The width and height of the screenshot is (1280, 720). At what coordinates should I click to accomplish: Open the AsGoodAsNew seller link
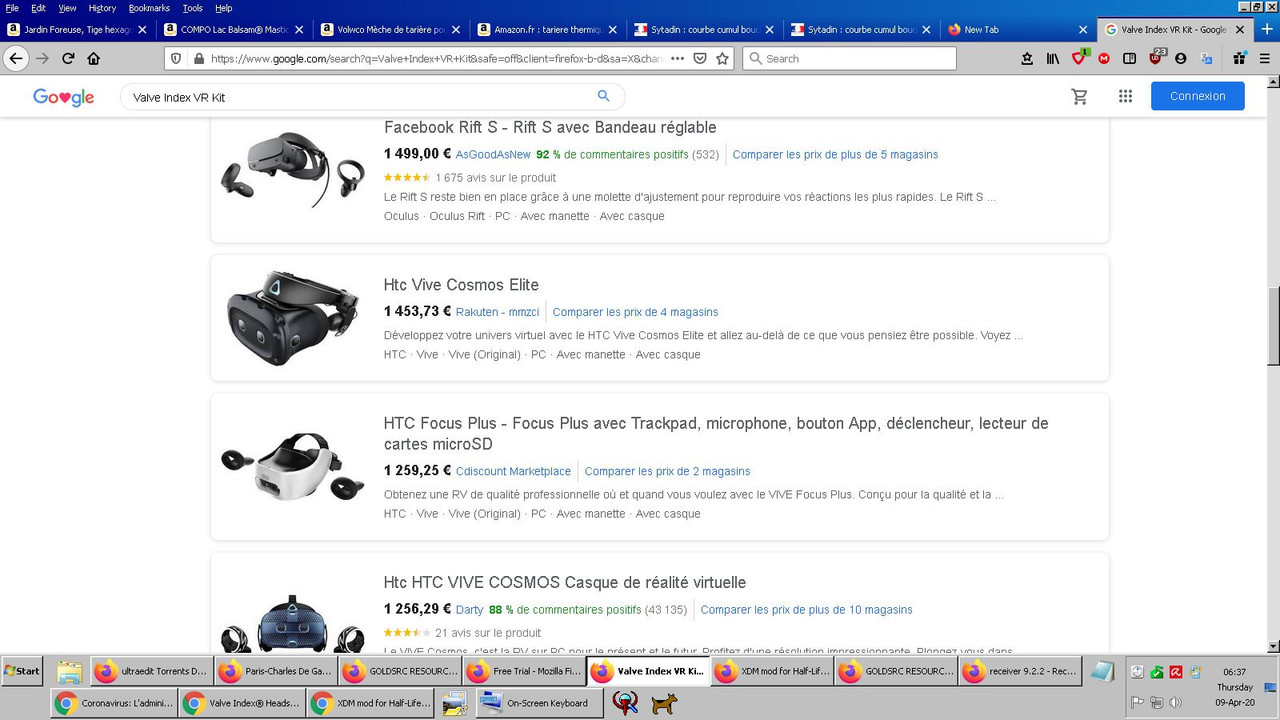click(x=493, y=154)
